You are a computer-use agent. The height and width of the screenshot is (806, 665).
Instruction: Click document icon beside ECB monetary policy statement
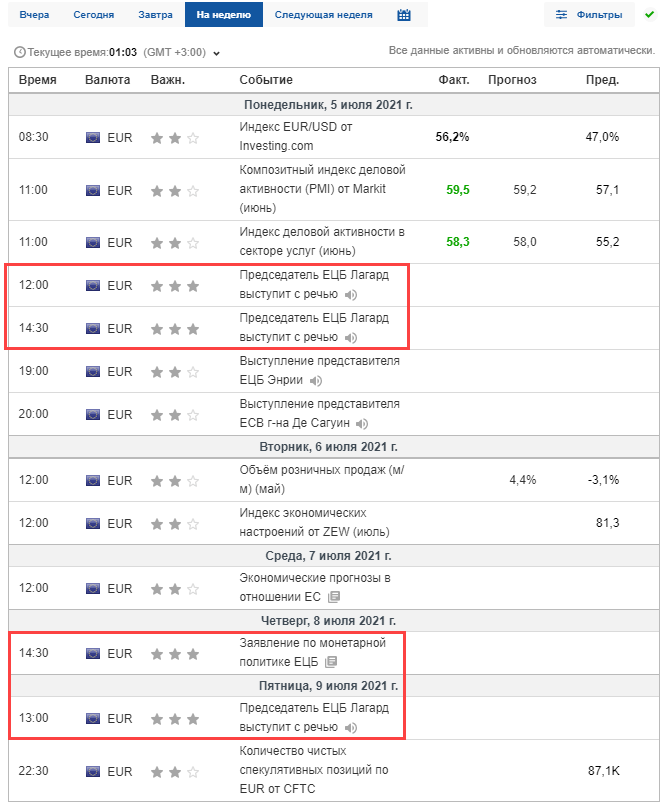[x=331, y=662]
